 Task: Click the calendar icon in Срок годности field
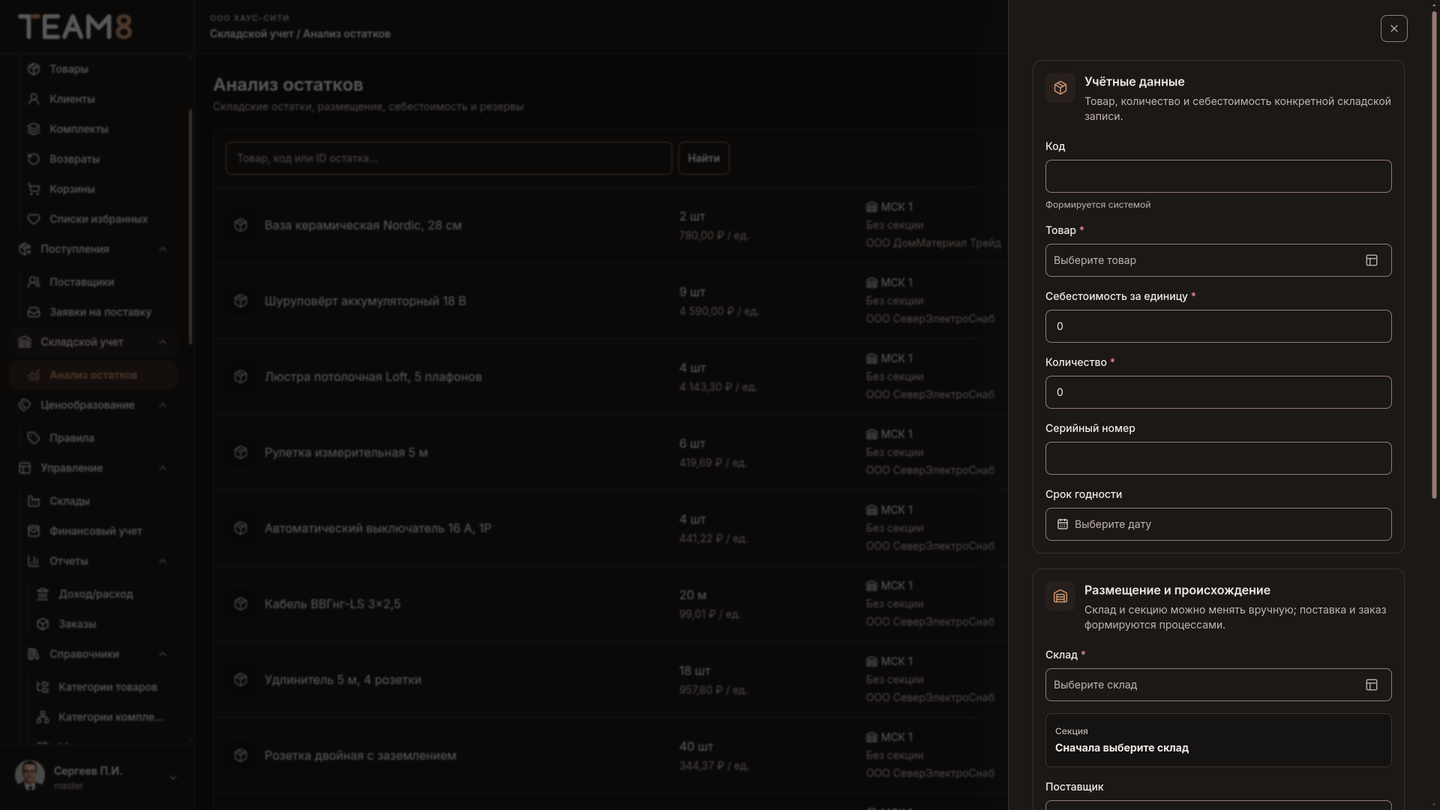point(1062,524)
